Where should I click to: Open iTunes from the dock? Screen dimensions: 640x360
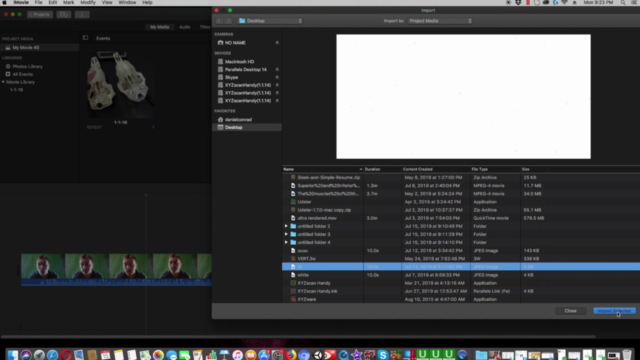237,355
